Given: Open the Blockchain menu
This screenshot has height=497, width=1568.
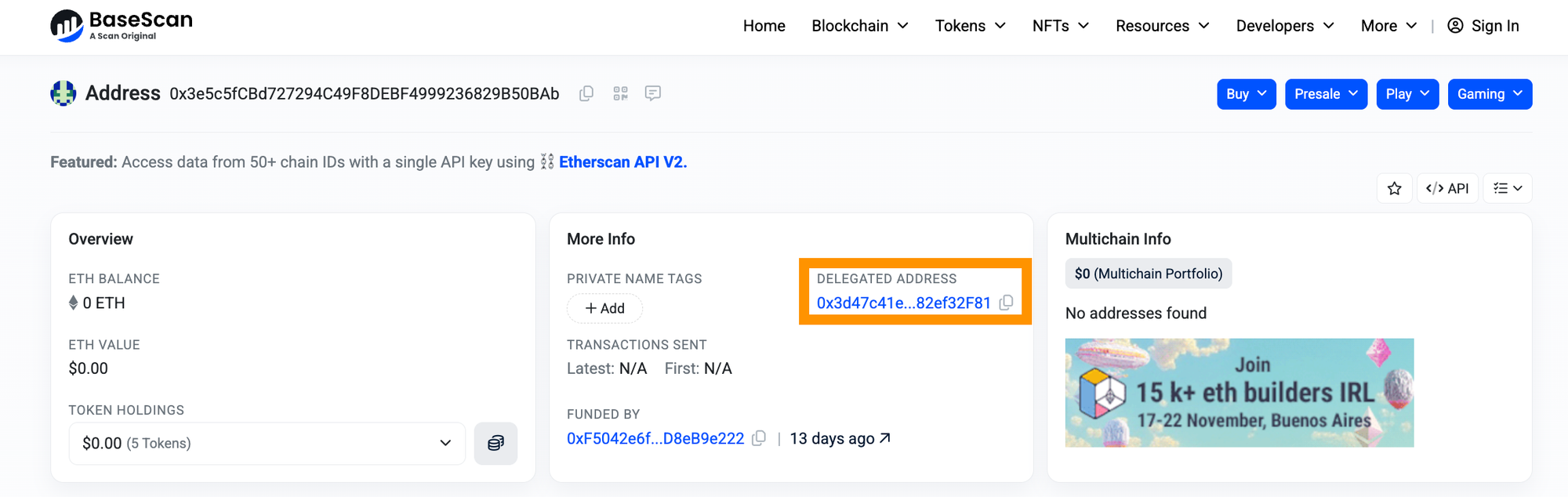Looking at the screenshot, I should pos(860,26).
